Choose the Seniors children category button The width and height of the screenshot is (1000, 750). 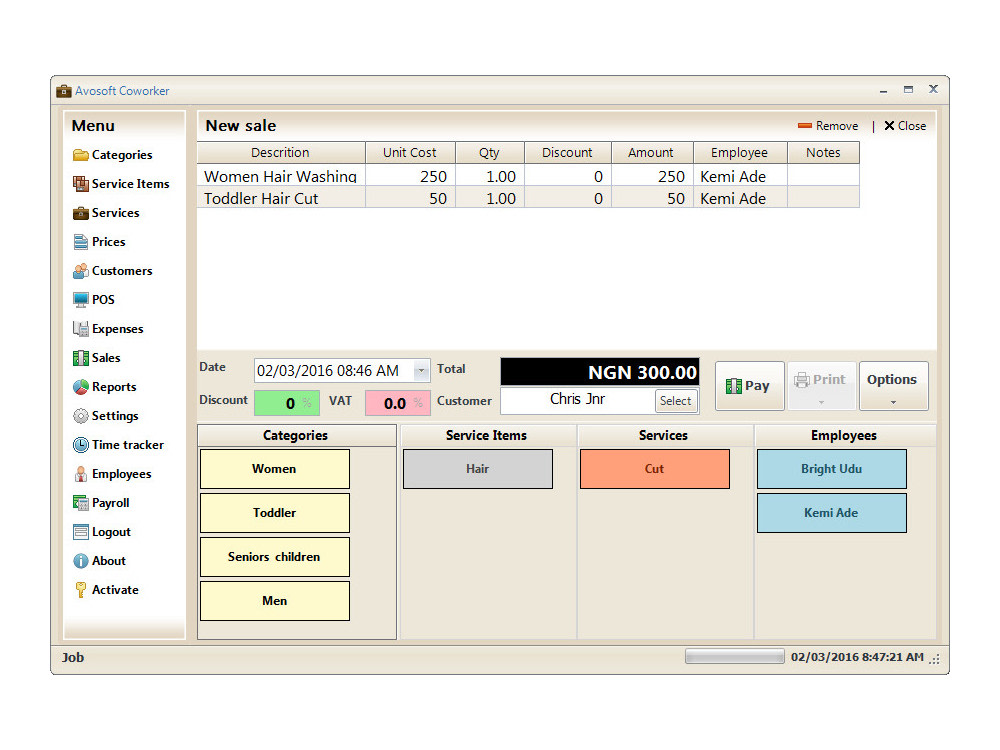[x=275, y=557]
